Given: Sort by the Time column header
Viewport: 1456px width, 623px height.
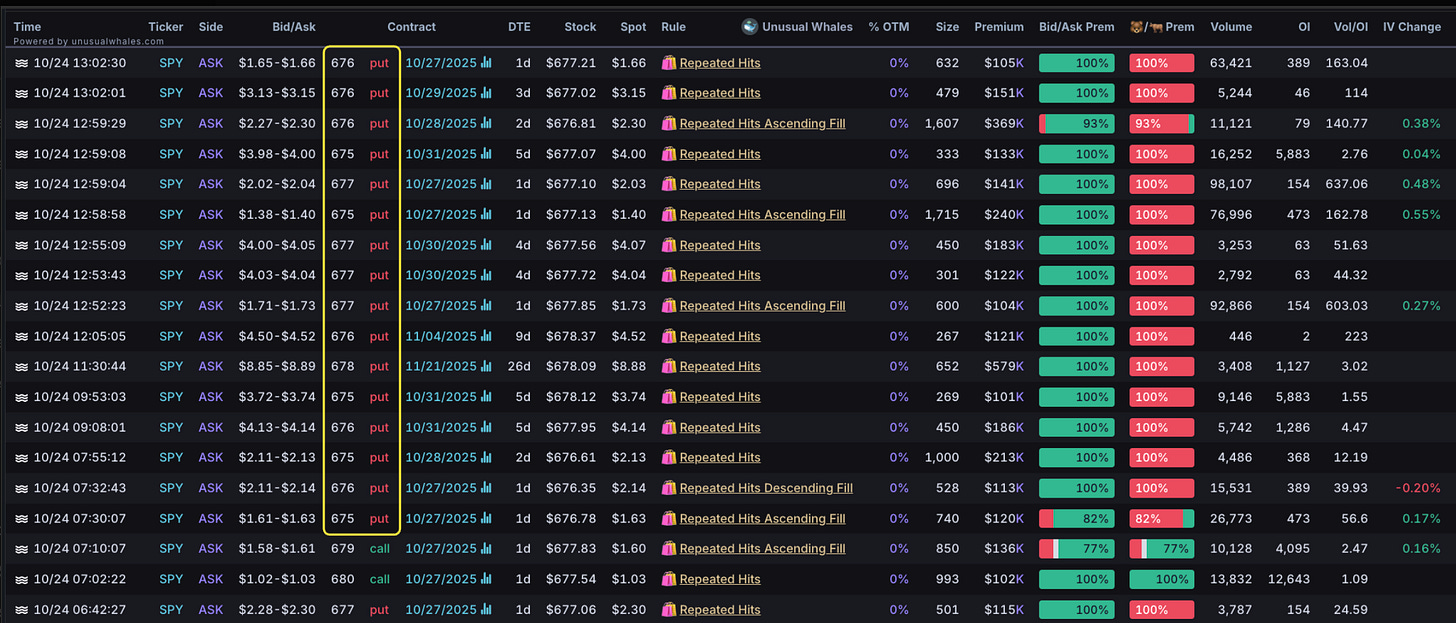Looking at the screenshot, I should [27, 27].
